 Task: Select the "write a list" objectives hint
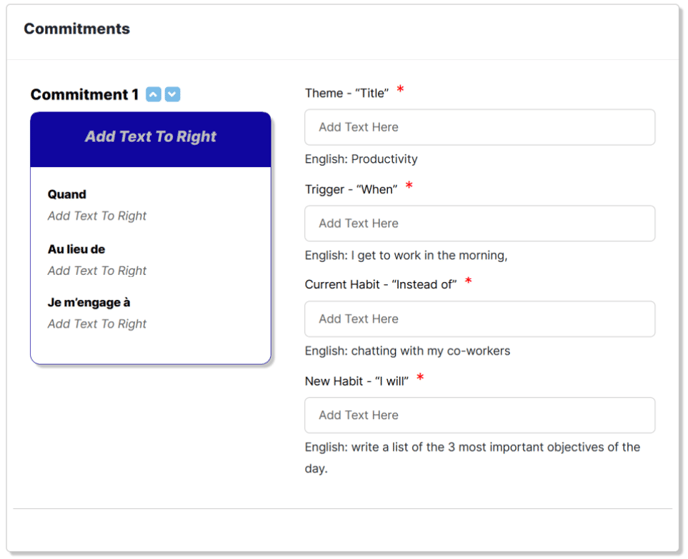473,458
